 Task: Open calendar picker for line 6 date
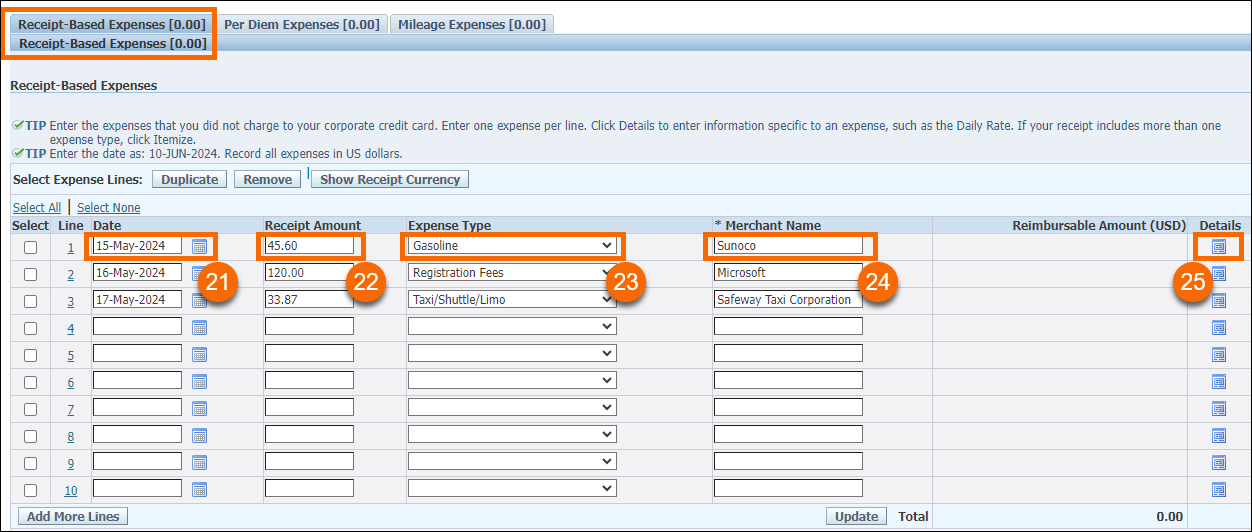pyautogui.click(x=199, y=382)
